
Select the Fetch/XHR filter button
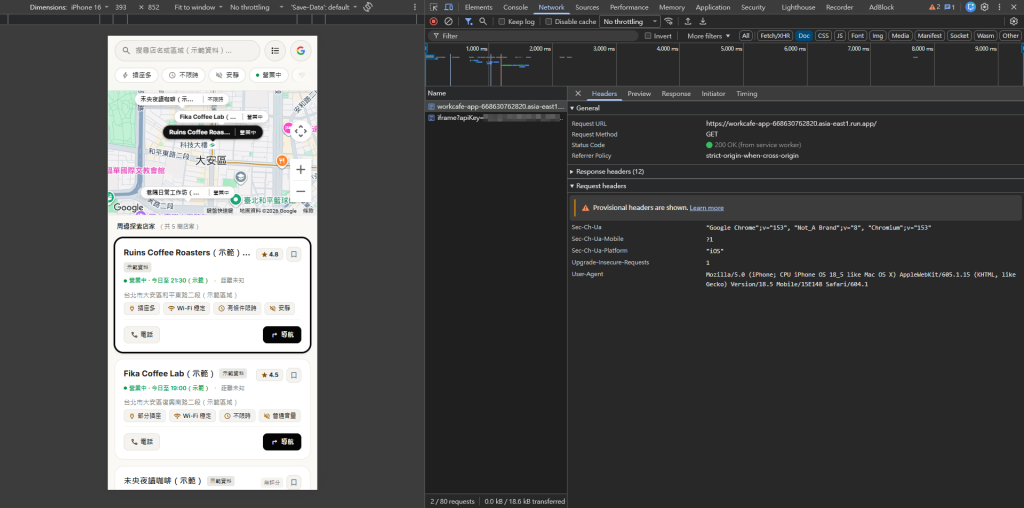click(773, 36)
